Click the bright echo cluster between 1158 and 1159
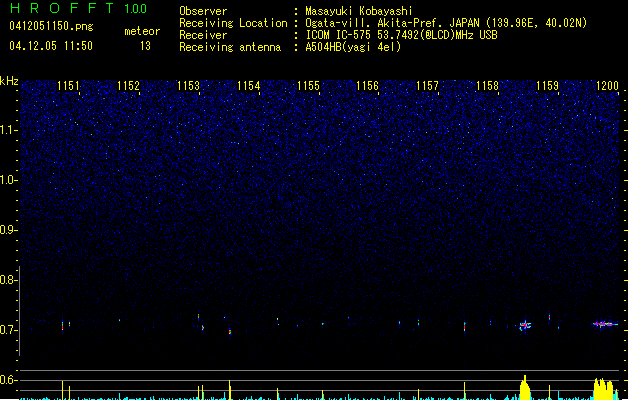This screenshot has width=629, height=400. 525,325
